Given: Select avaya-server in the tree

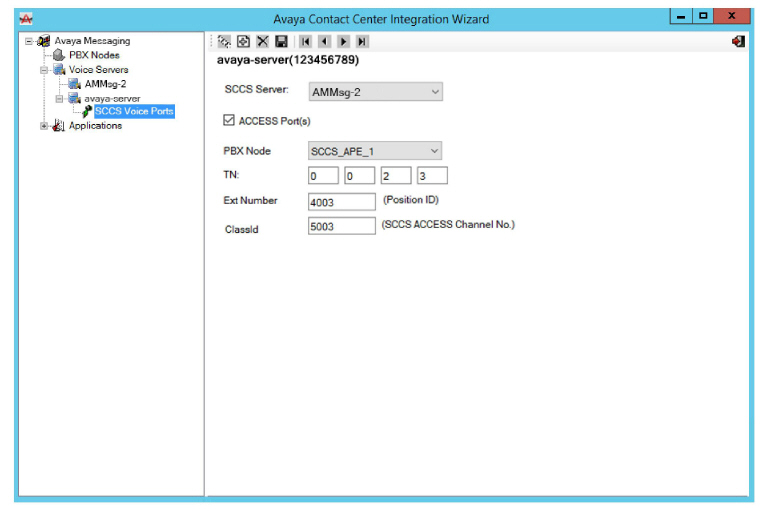Looking at the screenshot, I should click(112, 98).
